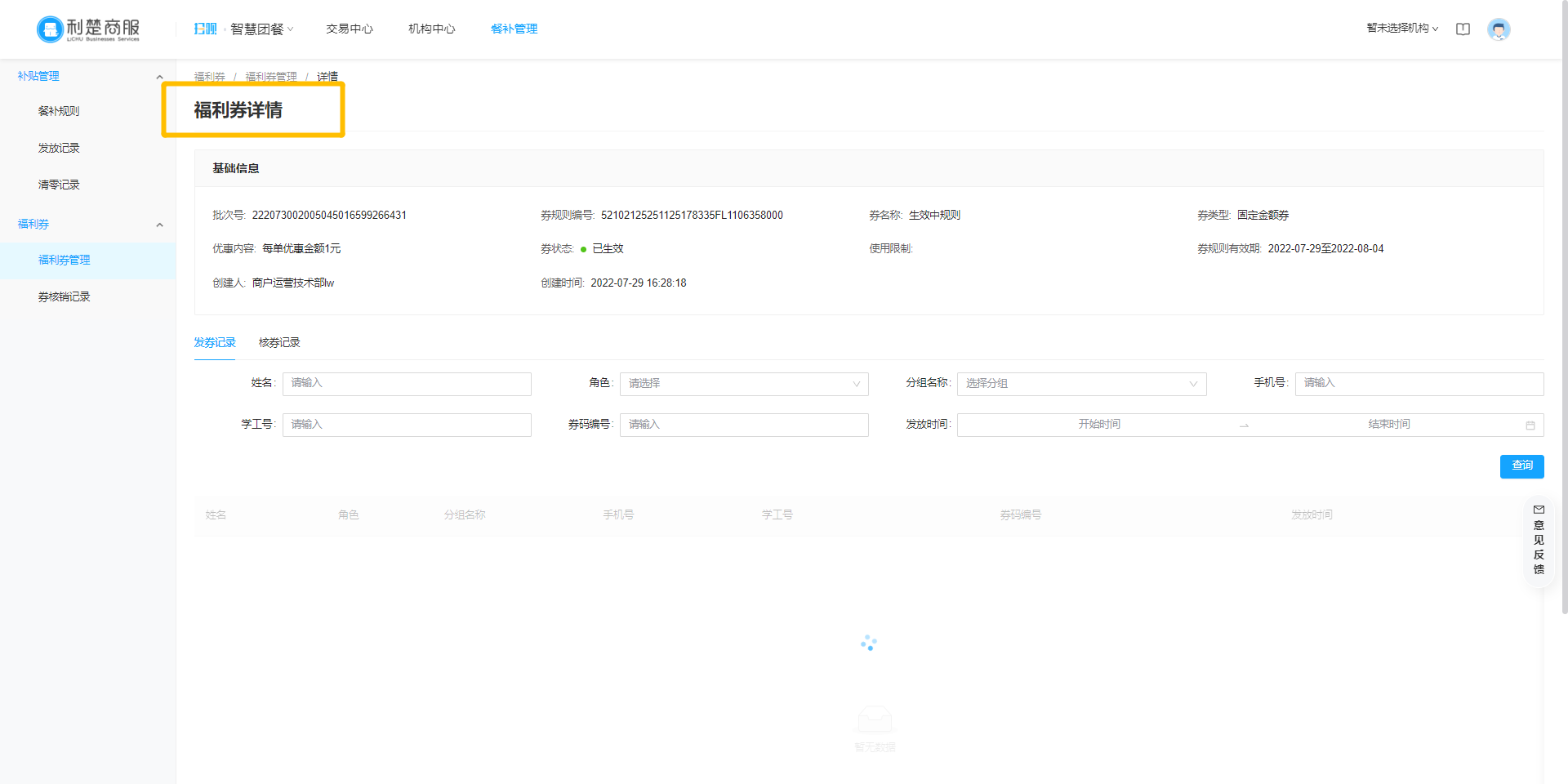Click the 福利券 breadcrumb link
This screenshot has height=784, width=1568.
[209, 77]
